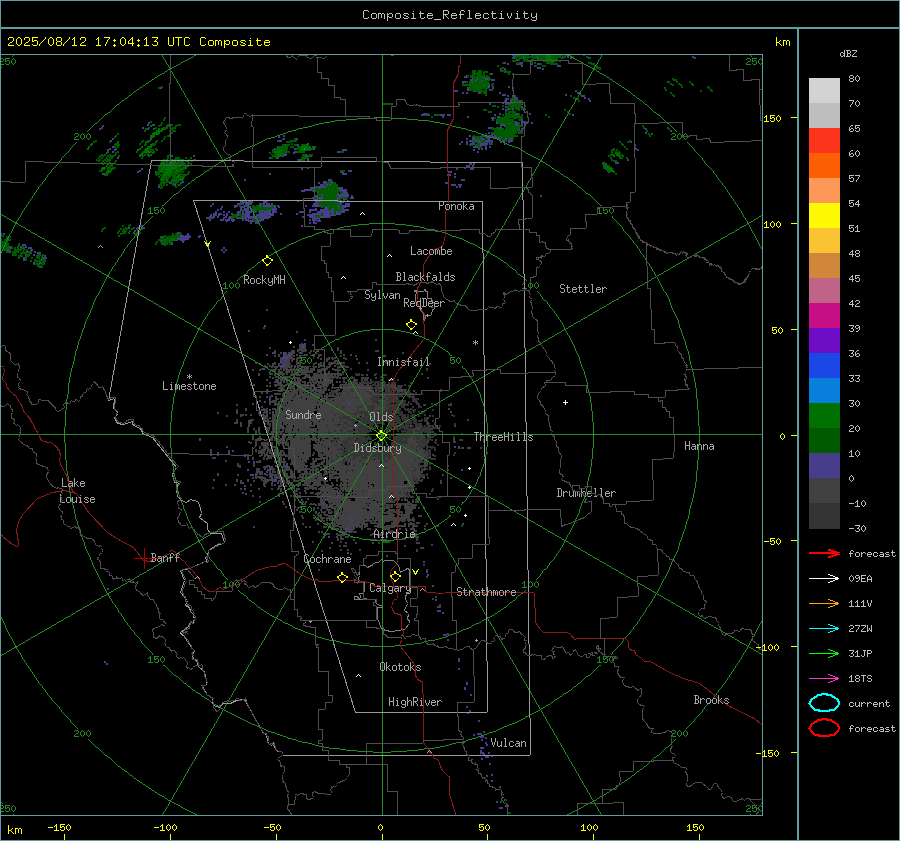
Task: Click the red forecast ellipse icon
Action: point(824,728)
